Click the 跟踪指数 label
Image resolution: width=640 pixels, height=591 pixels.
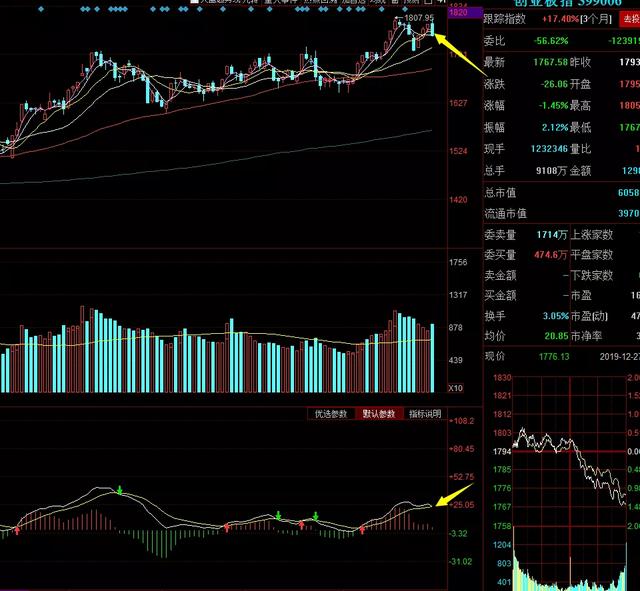507,19
